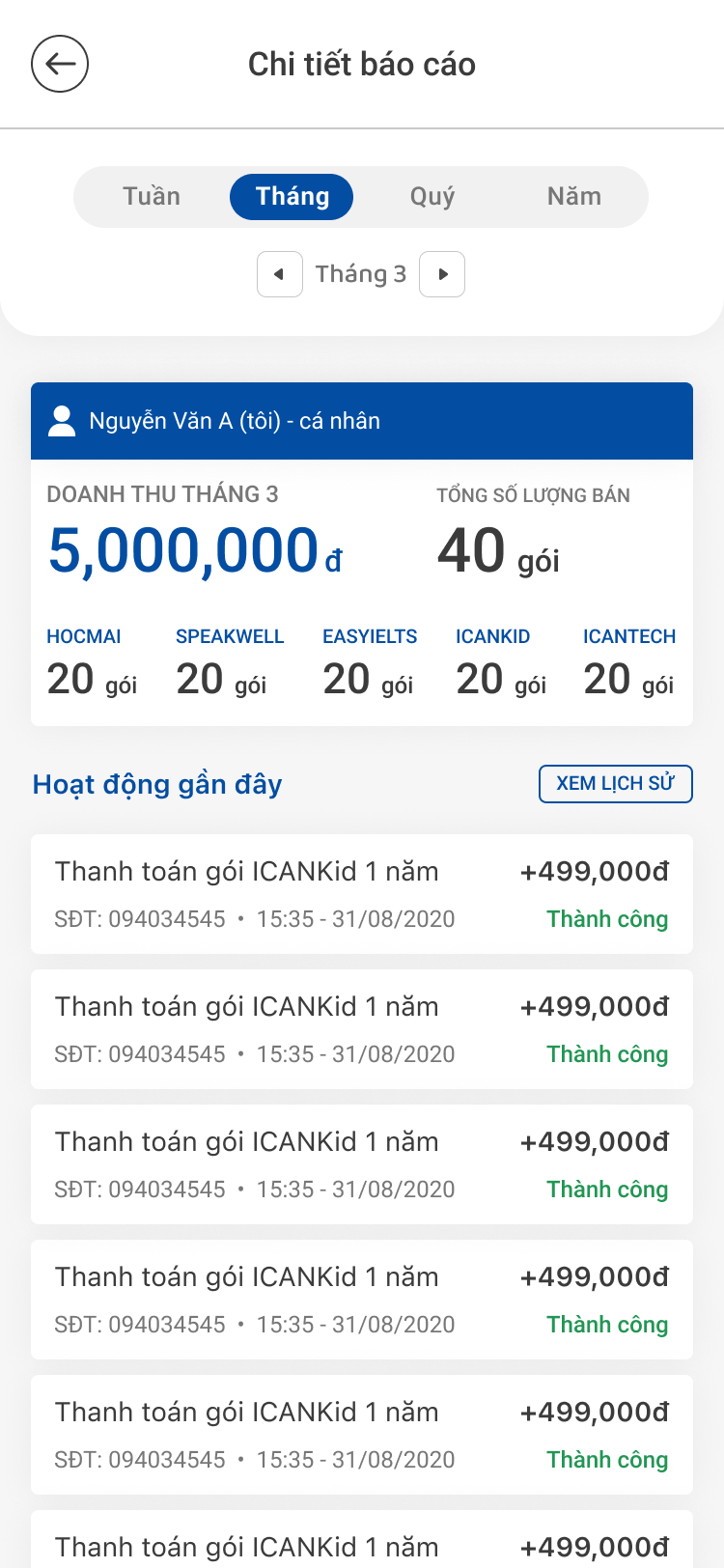
Task: Open XEM LỊCH SỬ history
Action: [616, 783]
